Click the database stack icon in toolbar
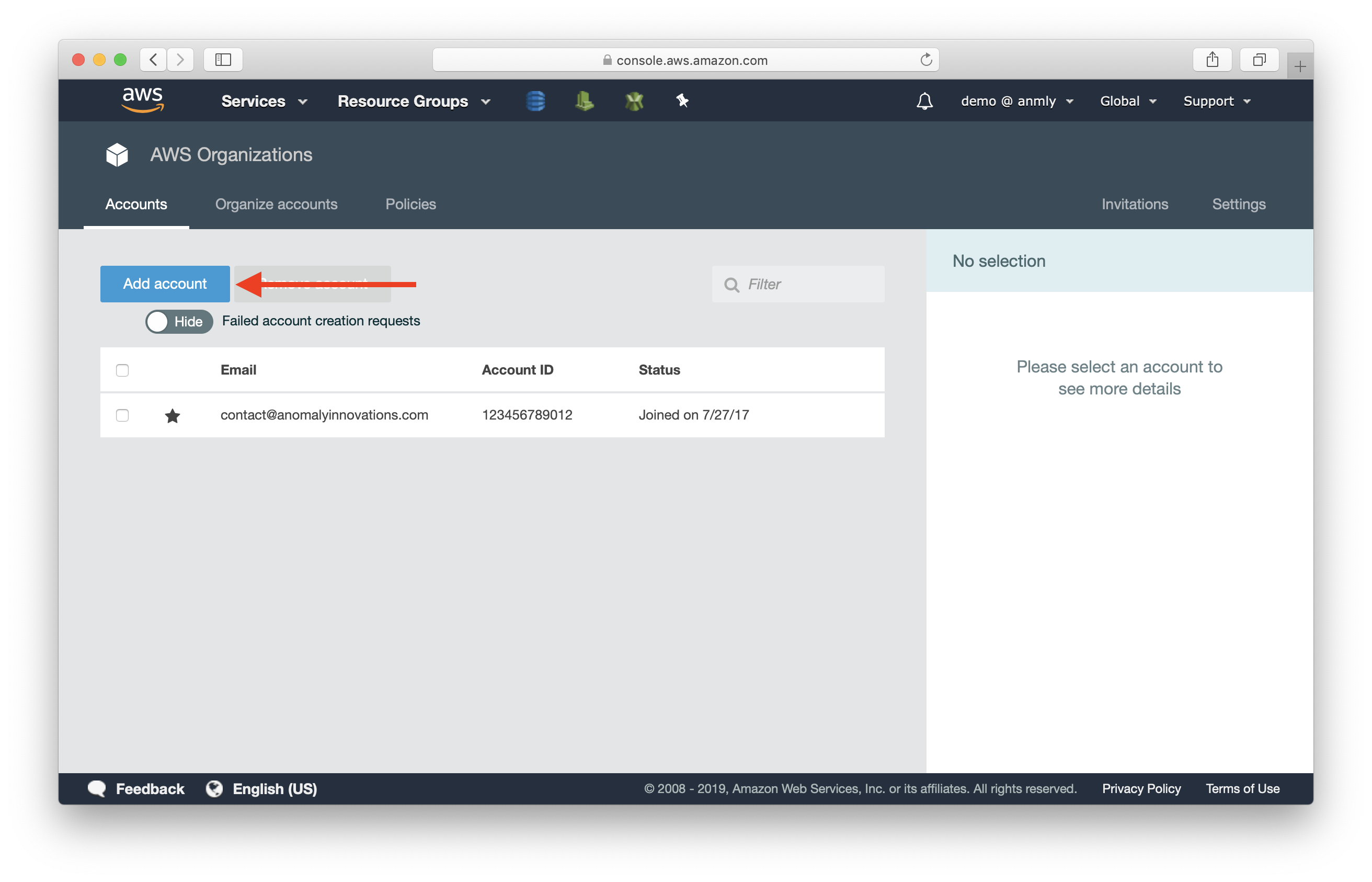Viewport: 1372px width, 882px height. (537, 100)
